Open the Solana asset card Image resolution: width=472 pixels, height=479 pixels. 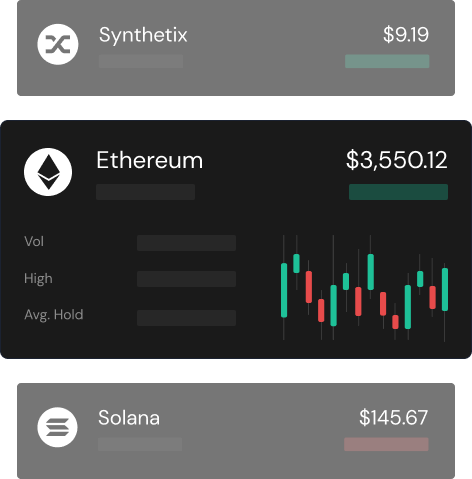236,431
